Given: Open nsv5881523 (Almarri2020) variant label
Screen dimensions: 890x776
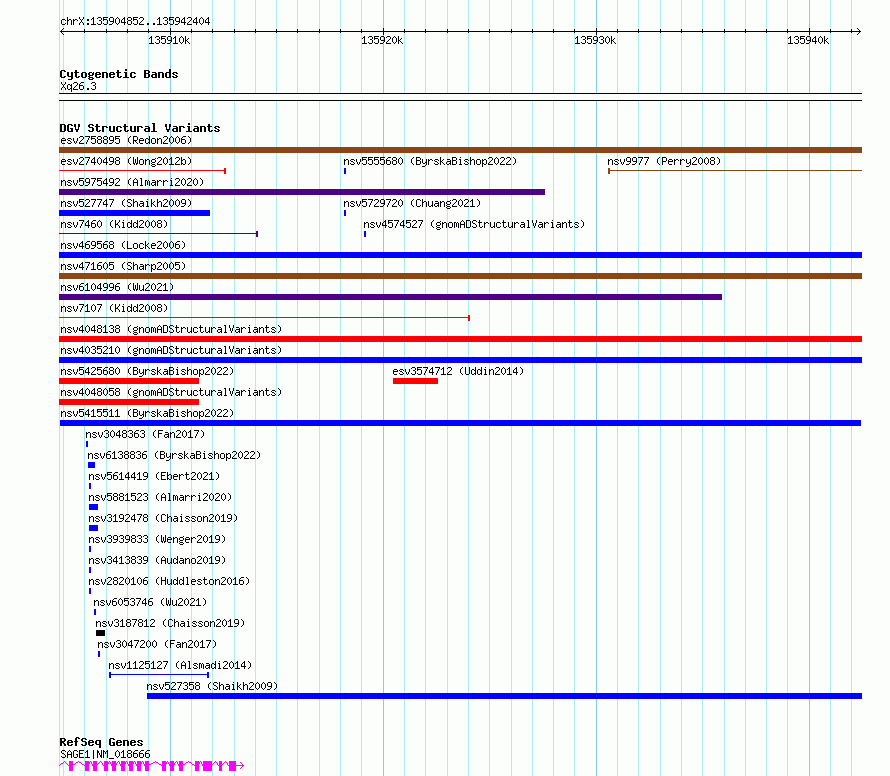Looking at the screenshot, I should (160, 497).
